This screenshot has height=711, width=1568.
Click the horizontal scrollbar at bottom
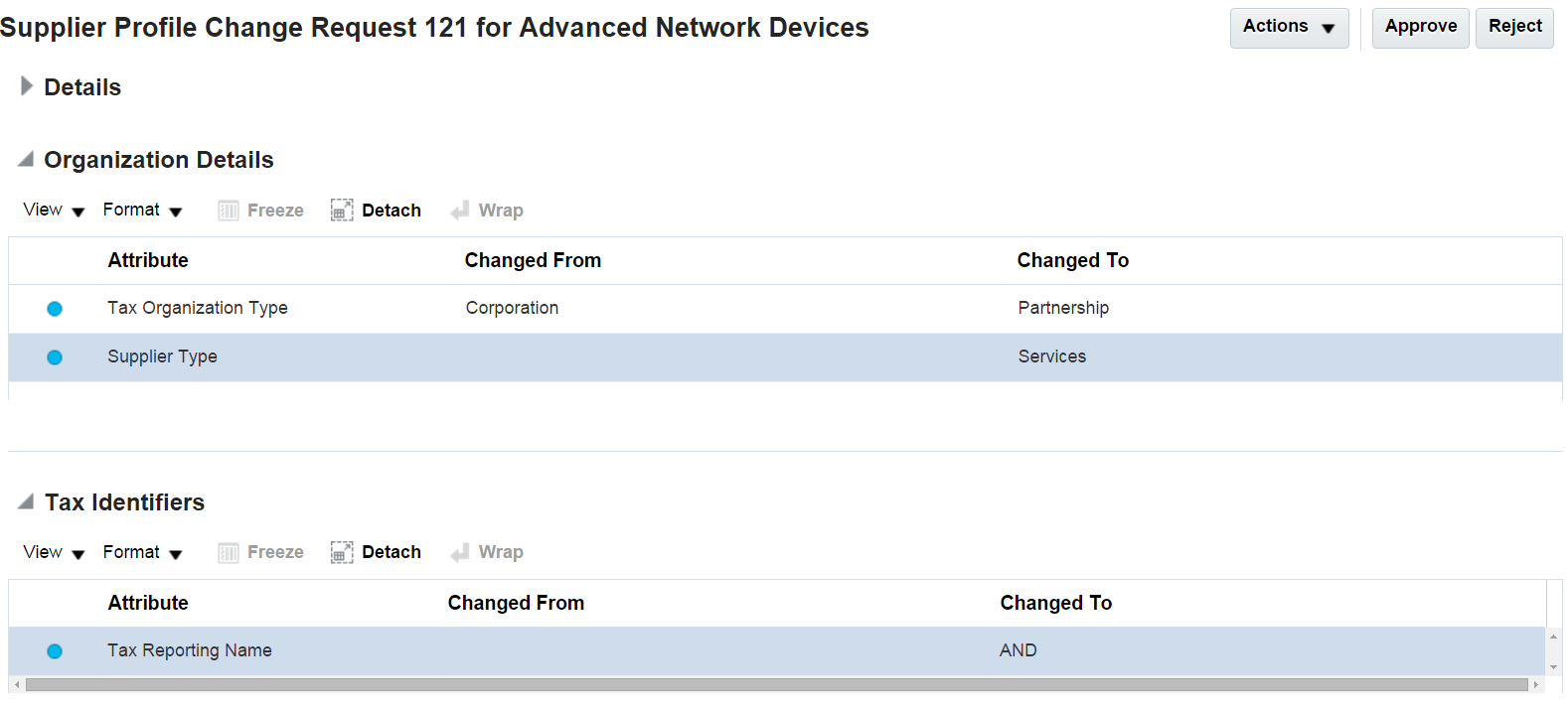[x=775, y=685]
